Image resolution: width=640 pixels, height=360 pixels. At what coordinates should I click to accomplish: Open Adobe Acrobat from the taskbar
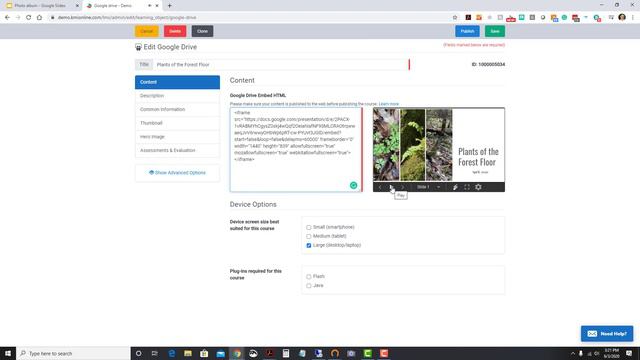pyautogui.click(x=269, y=353)
